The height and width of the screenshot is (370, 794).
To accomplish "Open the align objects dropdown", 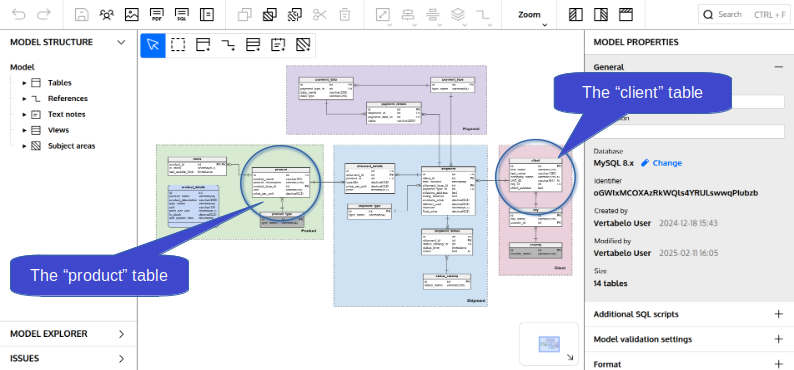I will pos(408,15).
